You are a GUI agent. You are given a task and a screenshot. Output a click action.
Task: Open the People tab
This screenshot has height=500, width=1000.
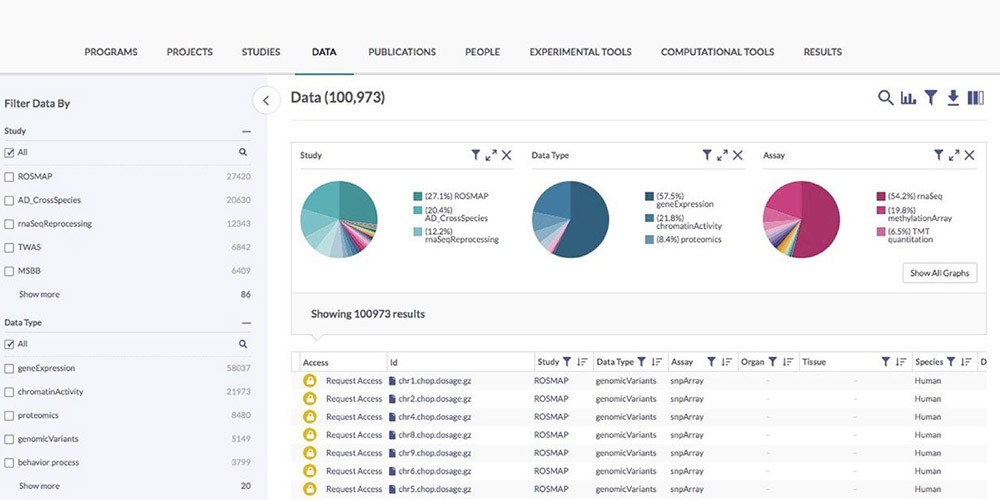(x=482, y=52)
